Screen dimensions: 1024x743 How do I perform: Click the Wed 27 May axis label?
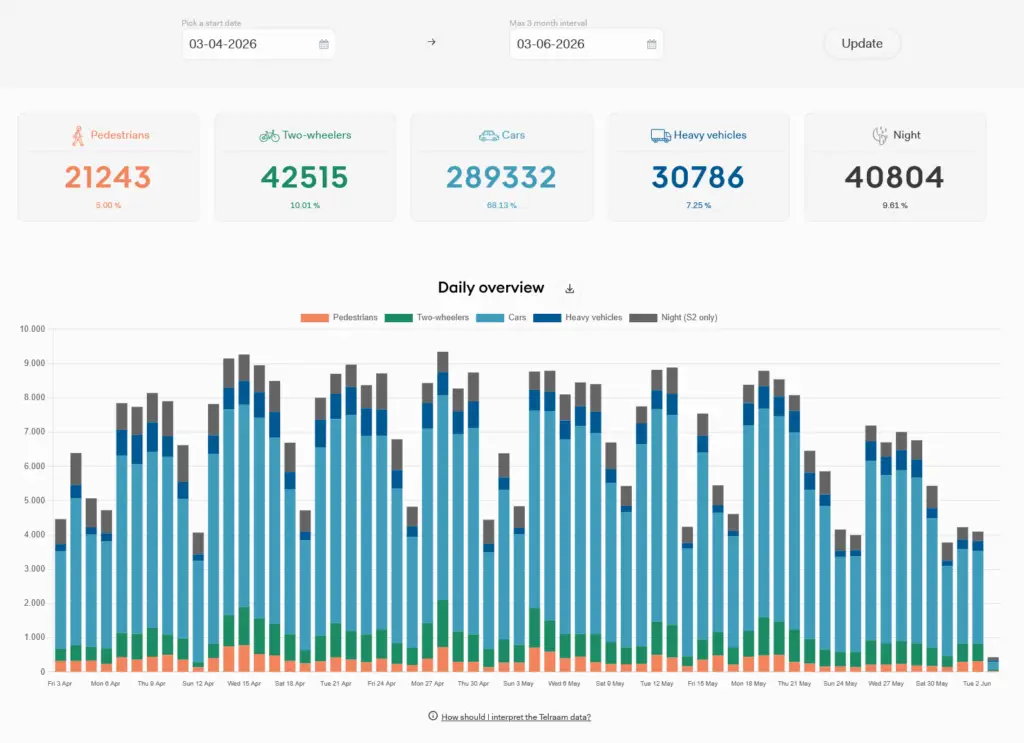coord(886,684)
